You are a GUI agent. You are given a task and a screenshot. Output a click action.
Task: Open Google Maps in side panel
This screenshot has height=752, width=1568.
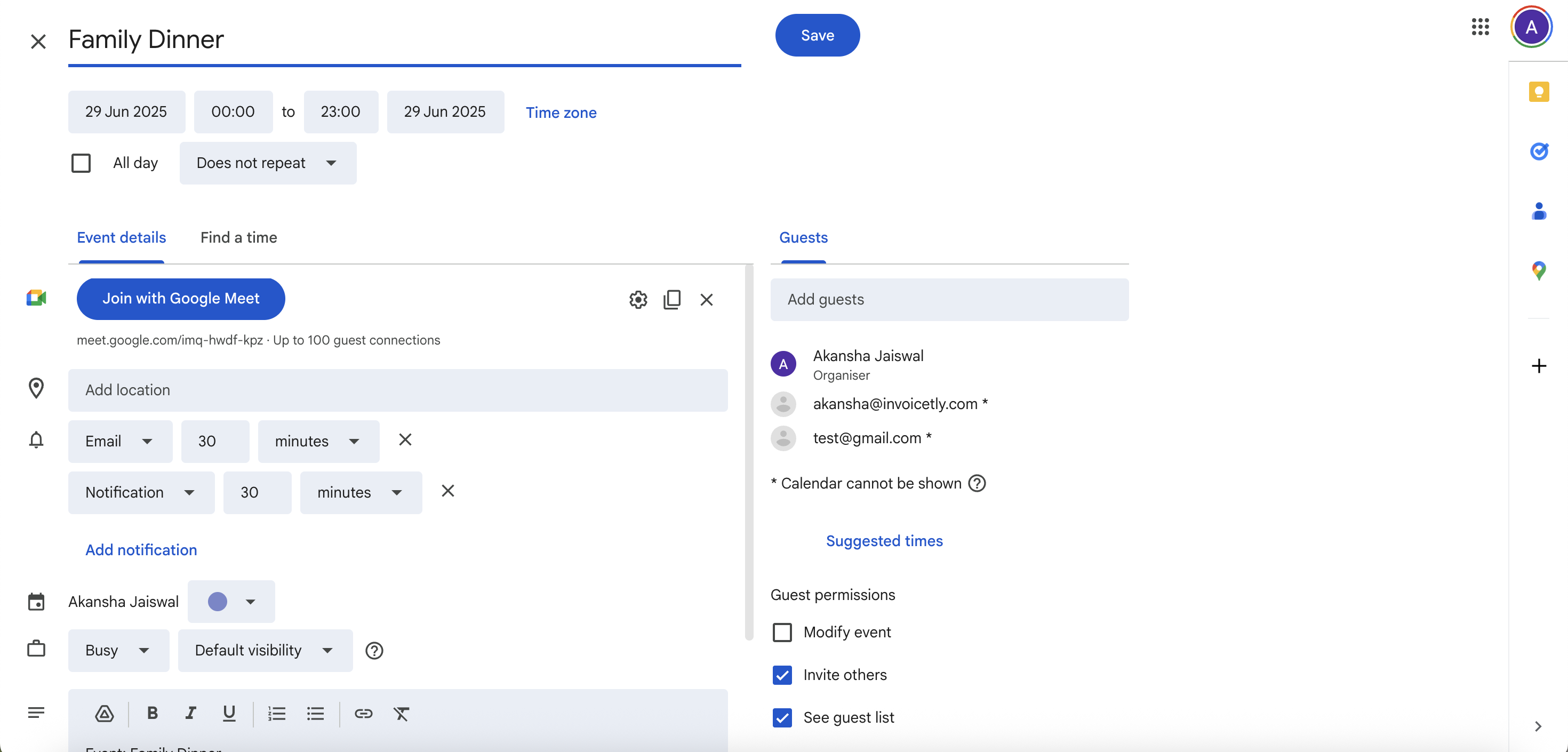[1539, 270]
